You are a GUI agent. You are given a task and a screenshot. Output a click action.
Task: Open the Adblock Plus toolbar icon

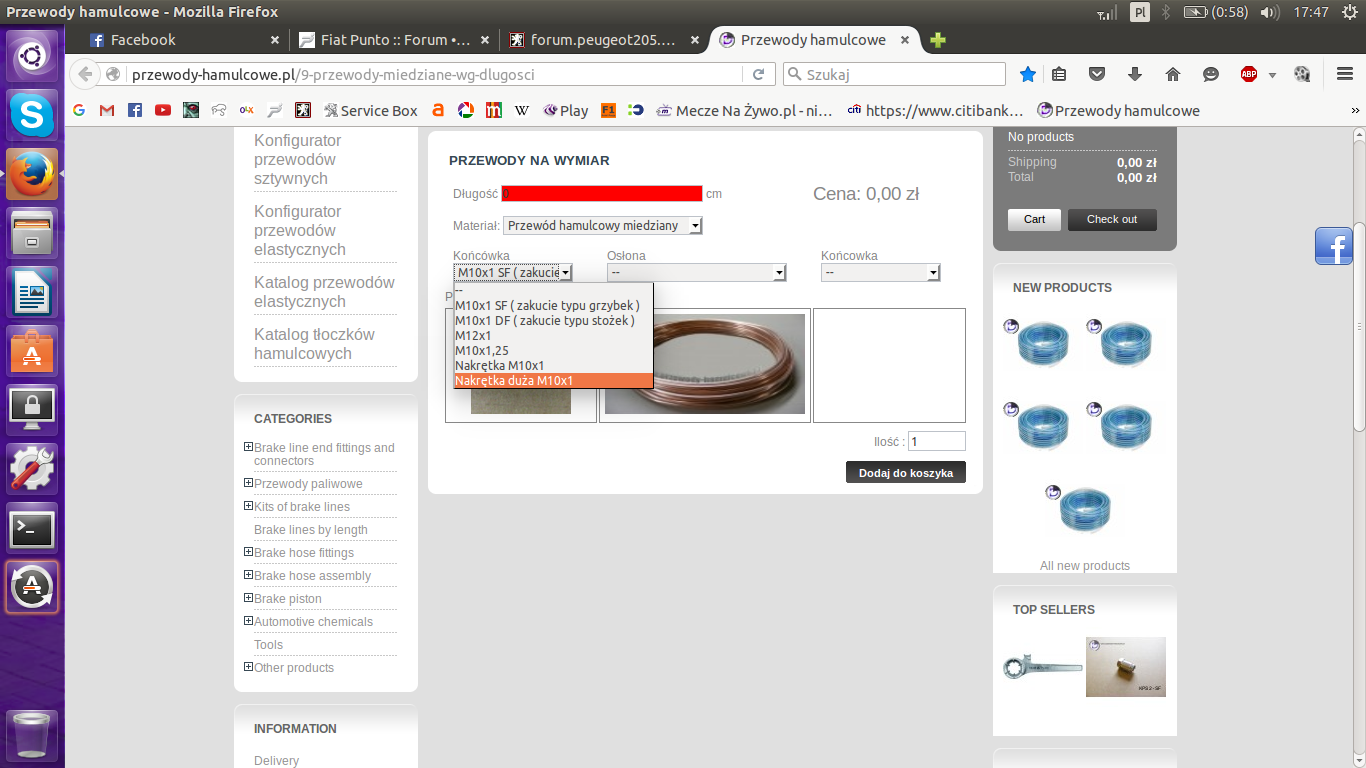pyautogui.click(x=1249, y=74)
